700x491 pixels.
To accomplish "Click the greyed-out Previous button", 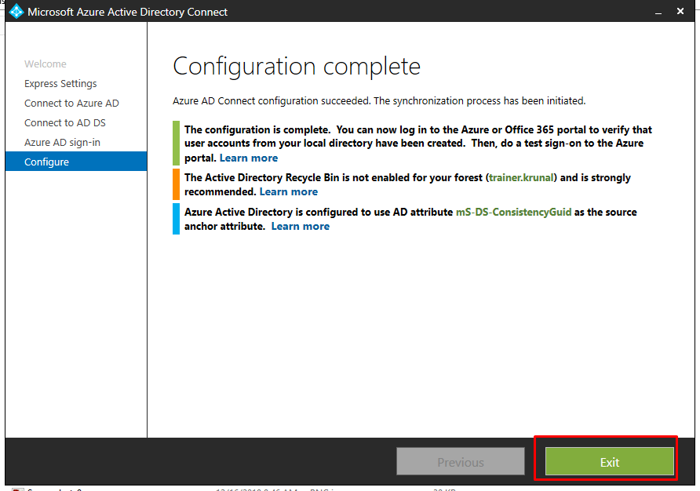I will point(460,462).
